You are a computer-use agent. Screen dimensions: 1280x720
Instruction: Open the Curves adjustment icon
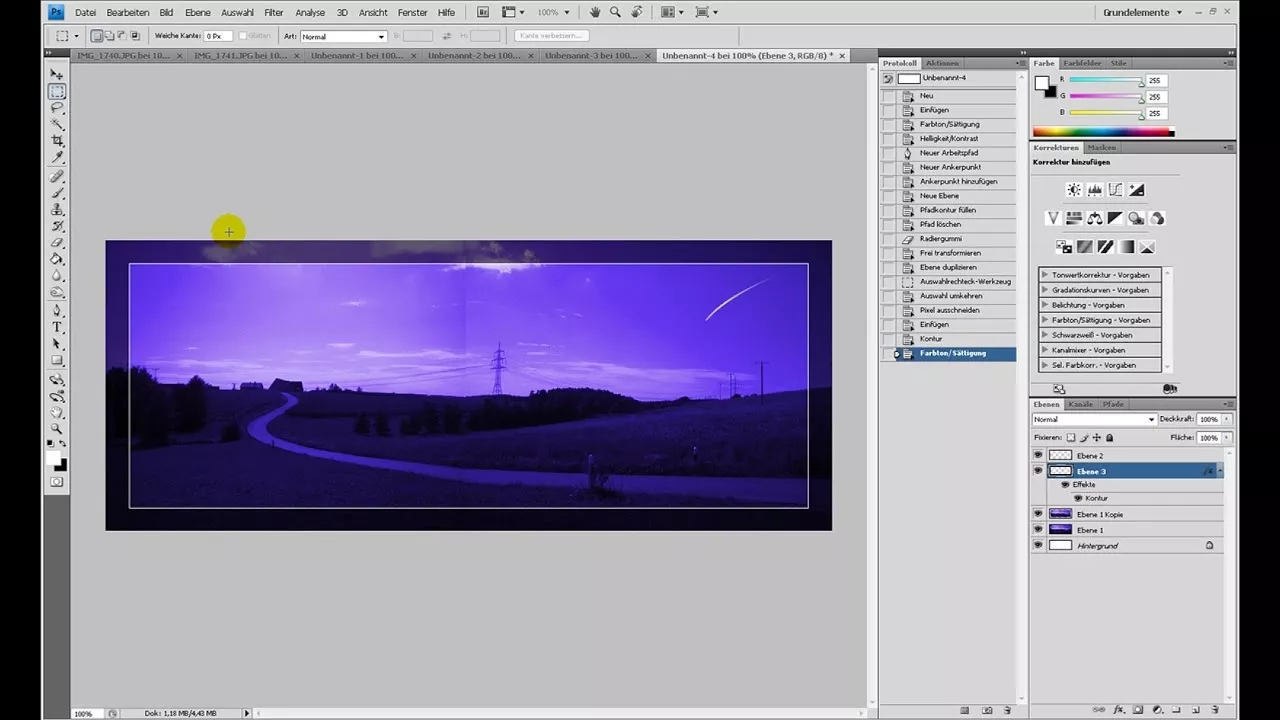(x=1115, y=190)
